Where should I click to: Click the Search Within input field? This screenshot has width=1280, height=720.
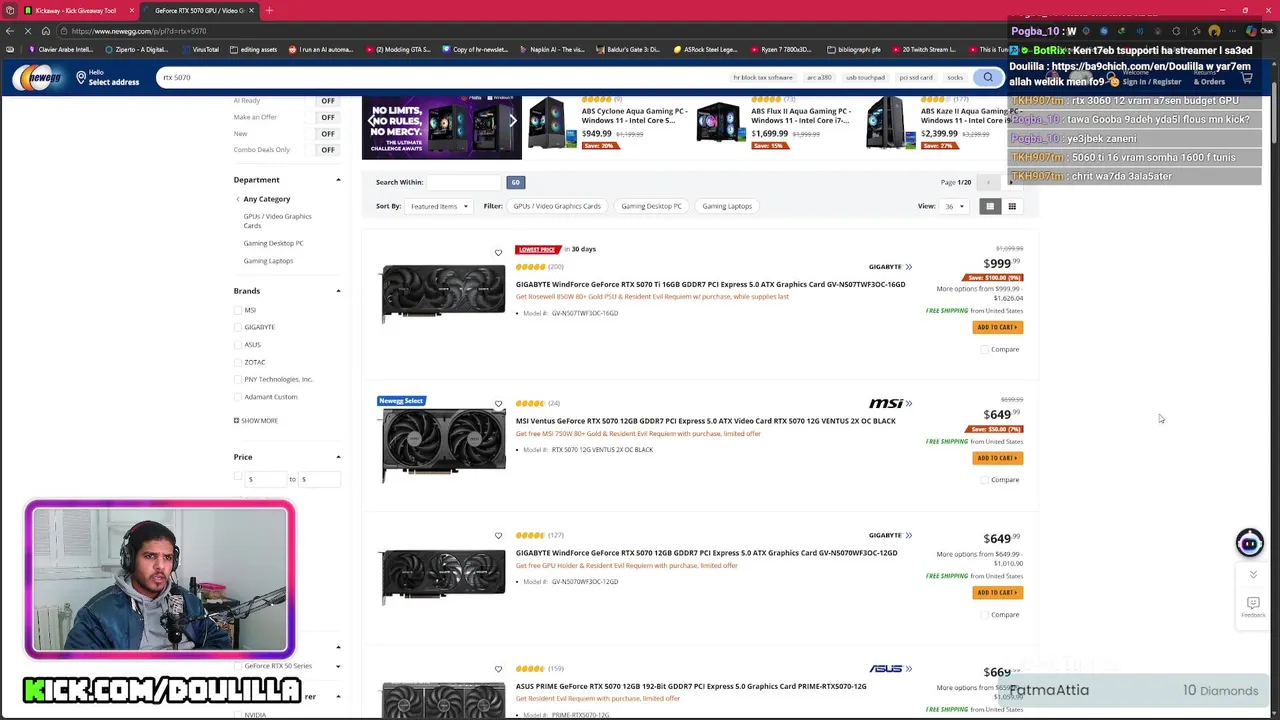tap(463, 182)
